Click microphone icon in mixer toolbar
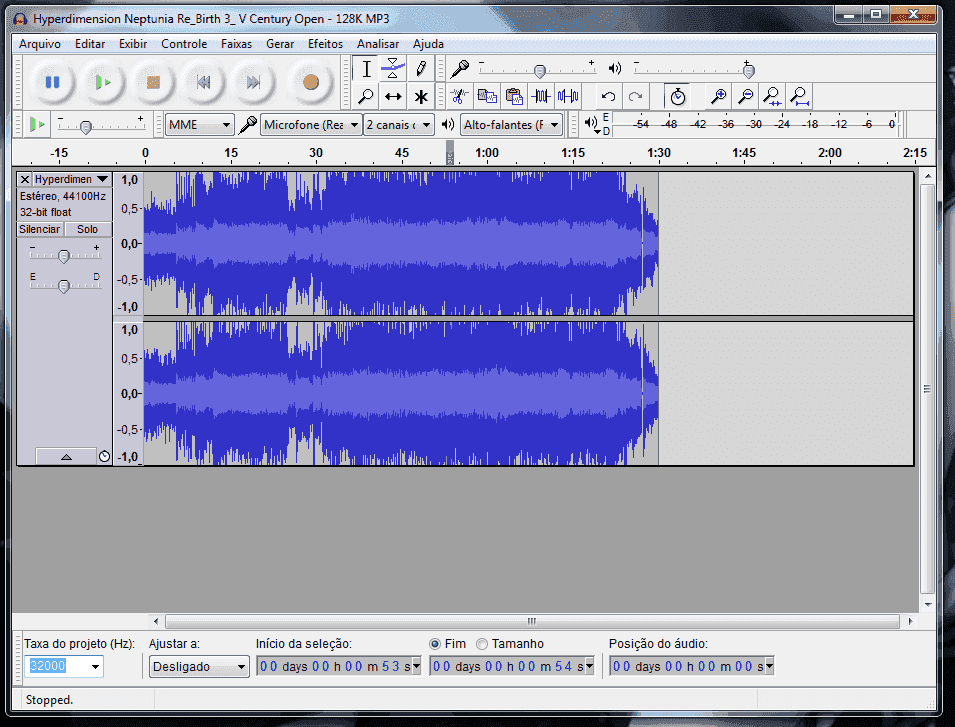The image size is (955, 727). click(x=460, y=69)
